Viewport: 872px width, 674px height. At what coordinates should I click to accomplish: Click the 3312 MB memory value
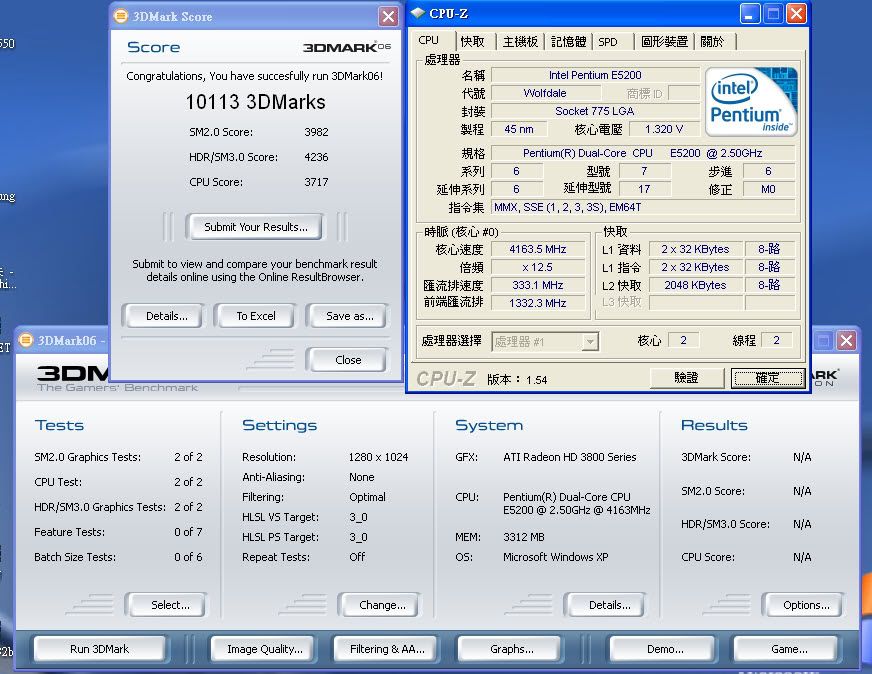(524, 537)
